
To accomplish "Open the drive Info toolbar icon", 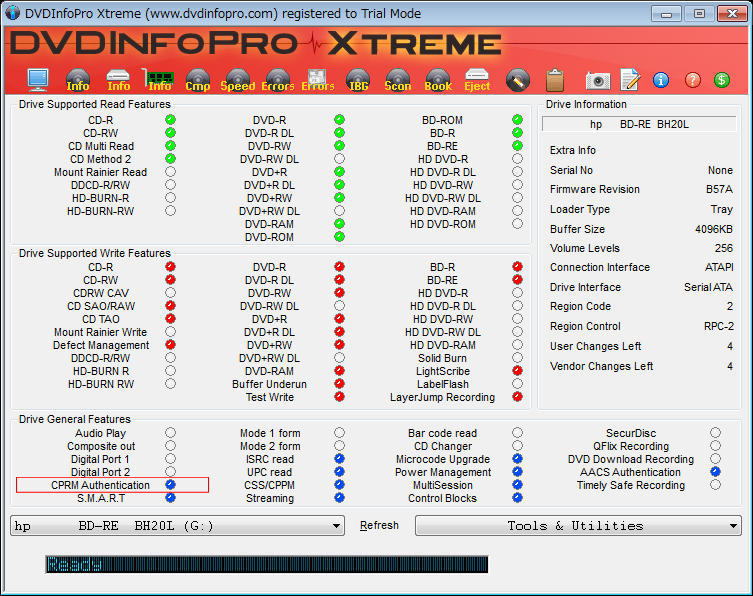I will 118,80.
